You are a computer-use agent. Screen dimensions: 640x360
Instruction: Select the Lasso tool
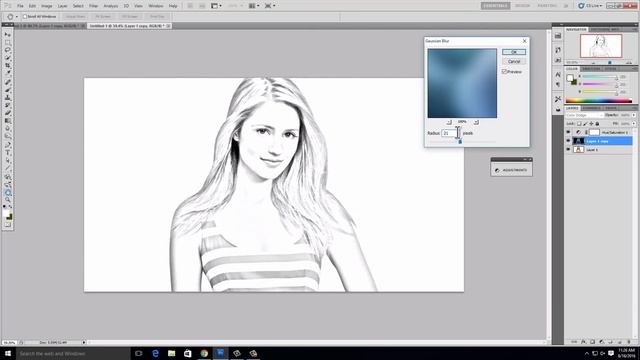(8, 50)
